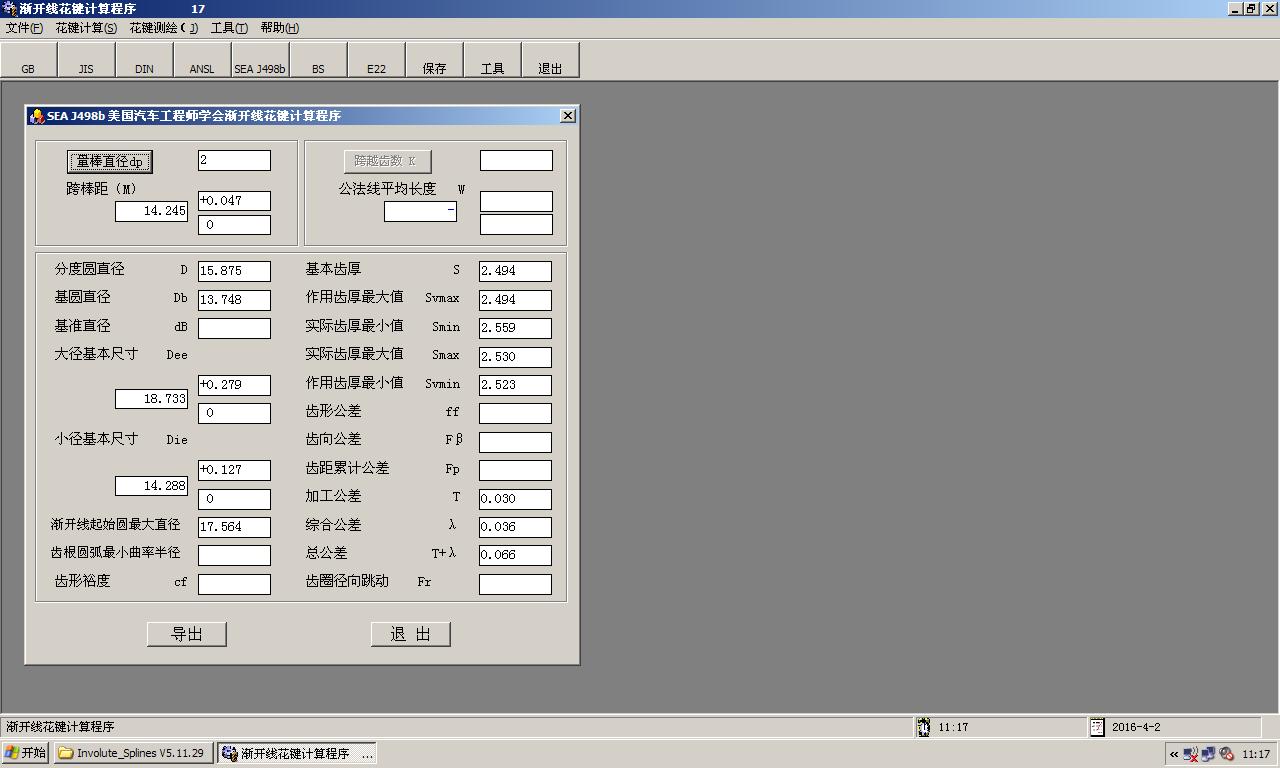Click the 大径基本尺寸 field 18.733
This screenshot has height=768, width=1280.
[x=151, y=399]
